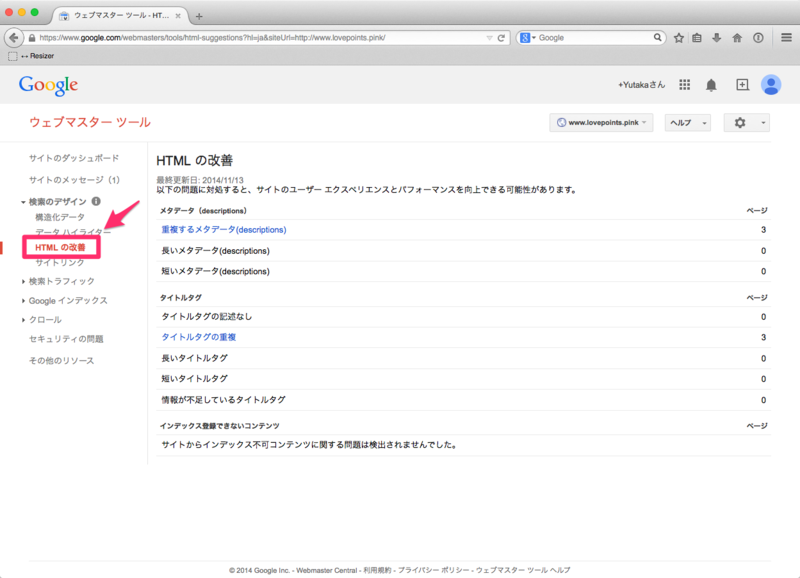Click the 最終更新日: 2014/11/13 text
Screen dimensions: 800x578
(200, 180)
